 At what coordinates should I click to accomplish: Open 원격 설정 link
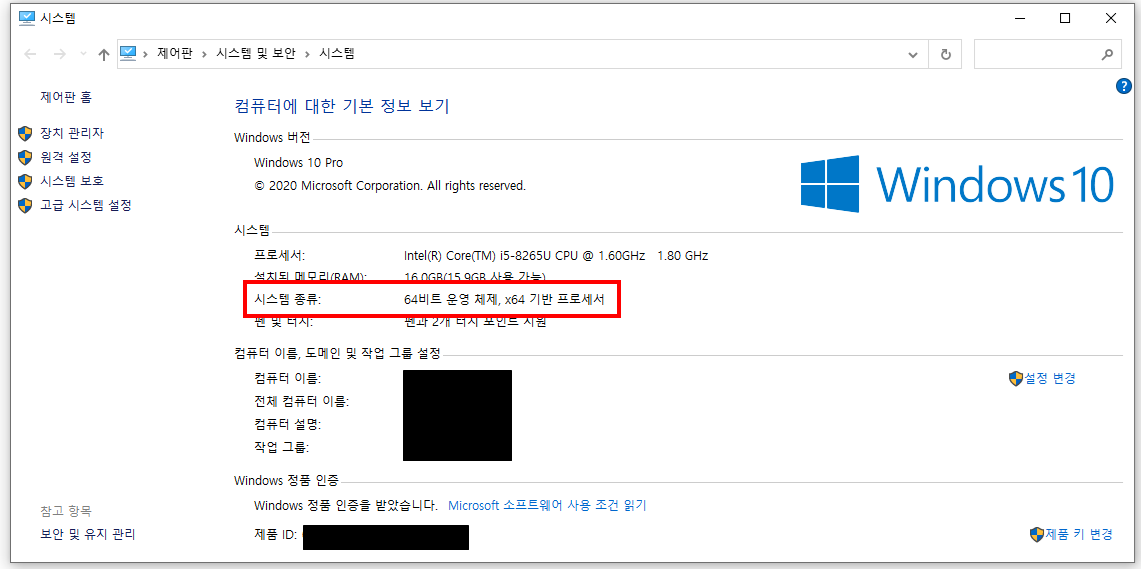click(65, 157)
